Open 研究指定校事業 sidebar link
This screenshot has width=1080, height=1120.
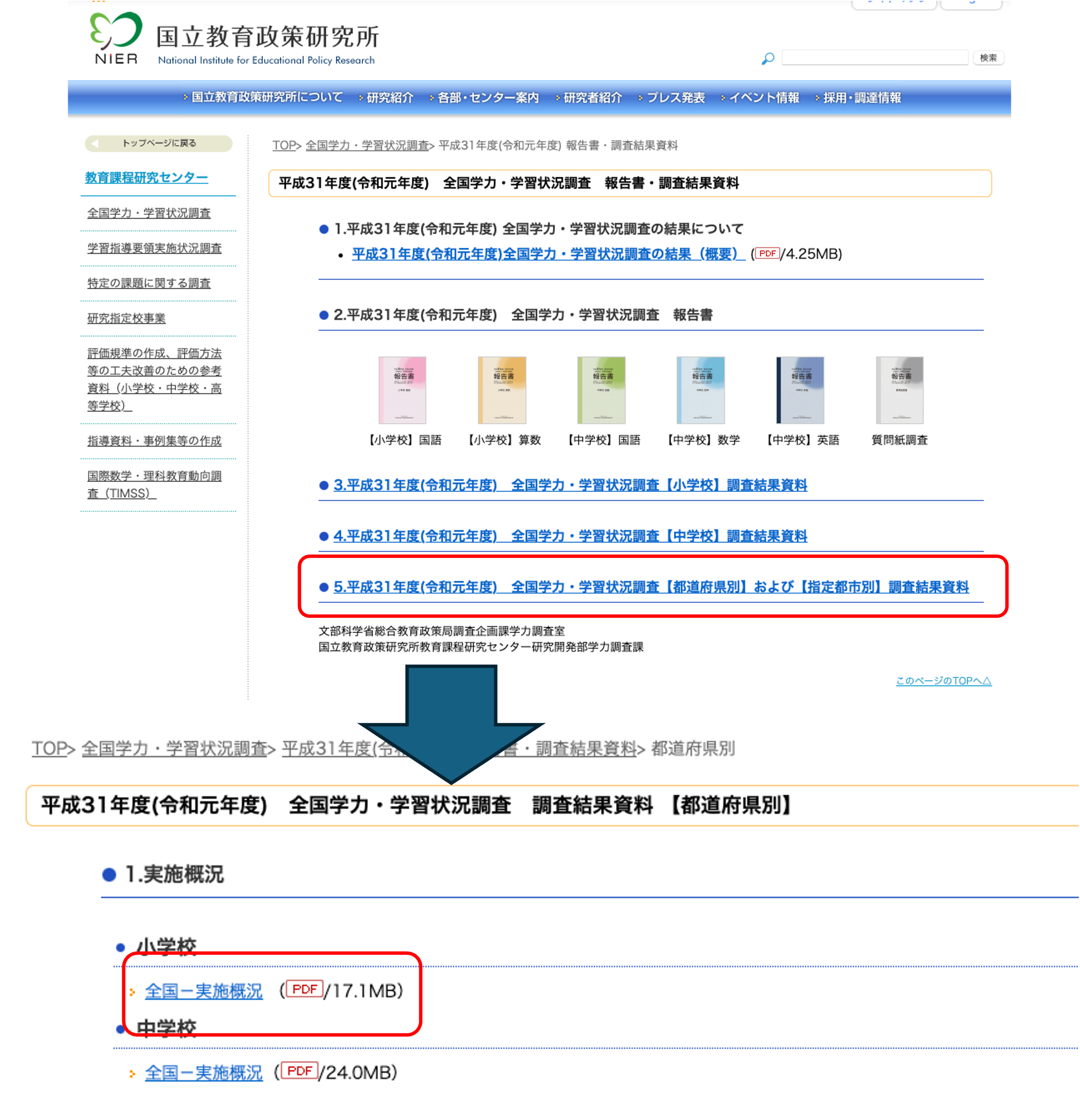pos(126,318)
